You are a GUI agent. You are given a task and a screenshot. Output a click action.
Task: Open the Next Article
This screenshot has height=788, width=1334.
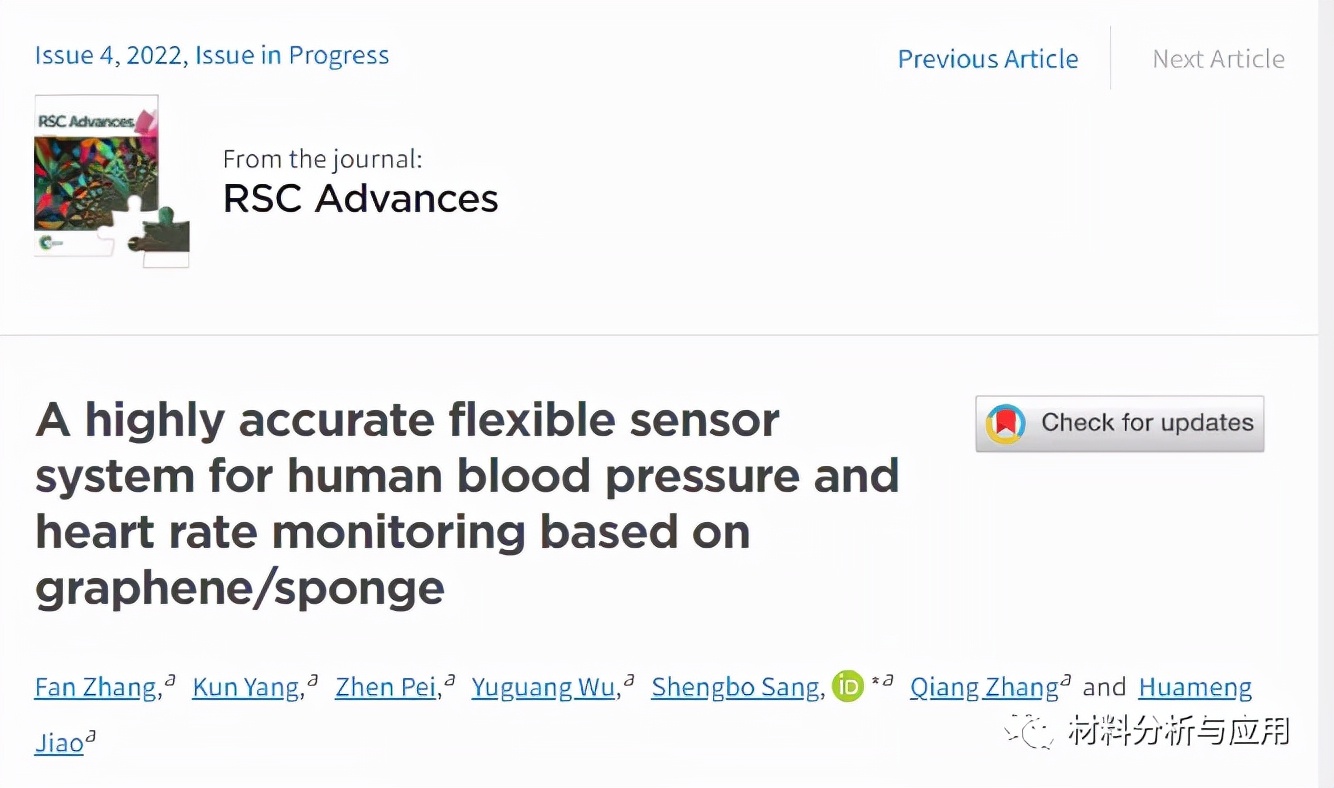[1218, 59]
